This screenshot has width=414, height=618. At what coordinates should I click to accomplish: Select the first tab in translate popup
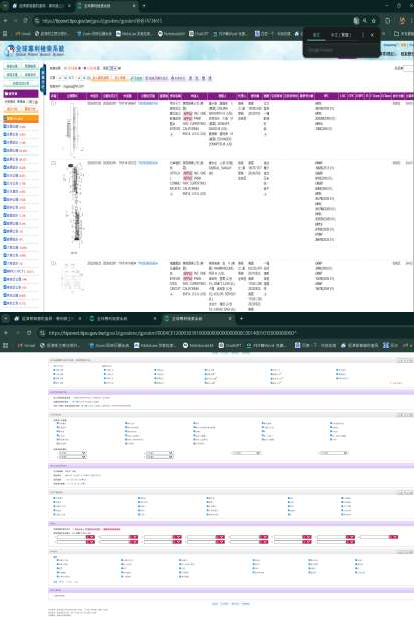pyautogui.click(x=316, y=35)
